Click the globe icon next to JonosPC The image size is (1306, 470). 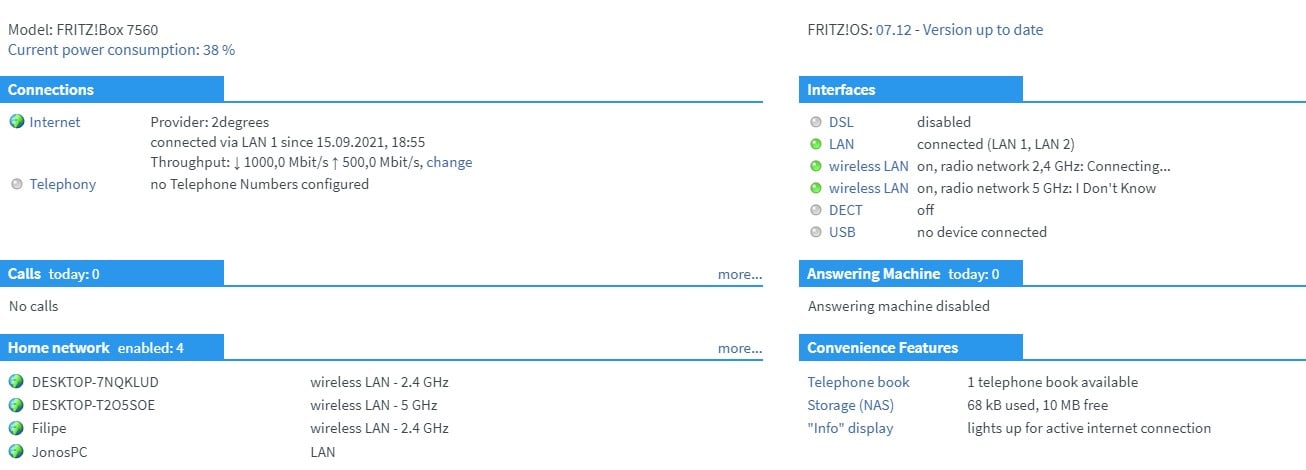click(x=16, y=452)
